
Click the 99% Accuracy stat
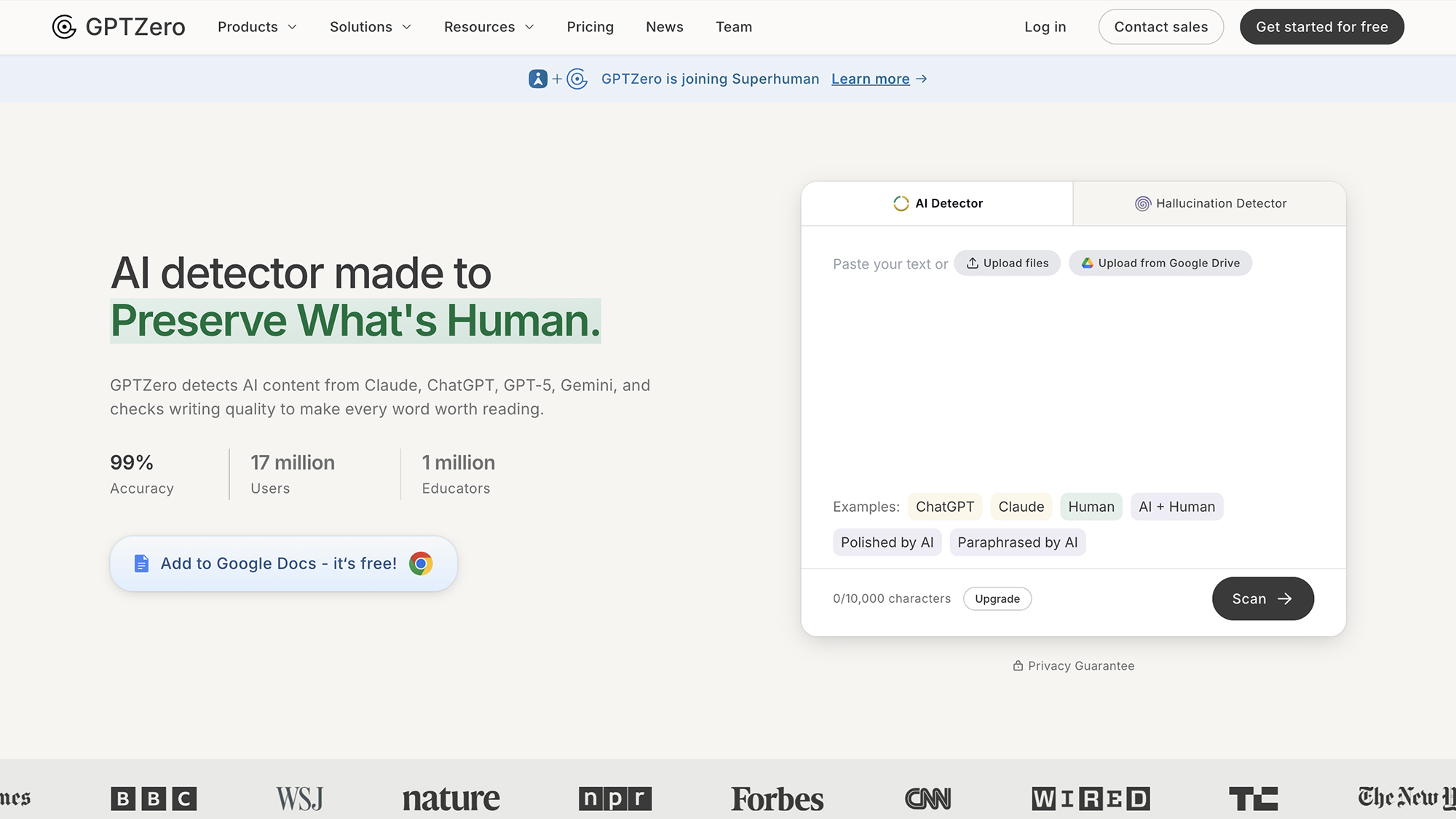(142, 474)
